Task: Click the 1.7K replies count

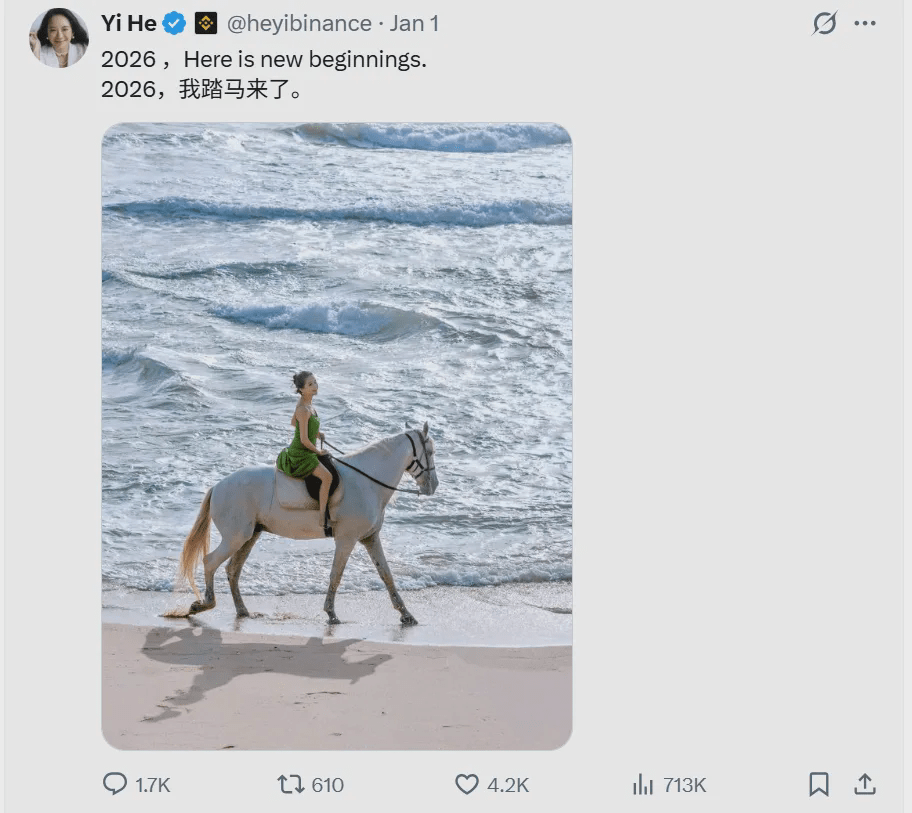Action: pos(153,785)
